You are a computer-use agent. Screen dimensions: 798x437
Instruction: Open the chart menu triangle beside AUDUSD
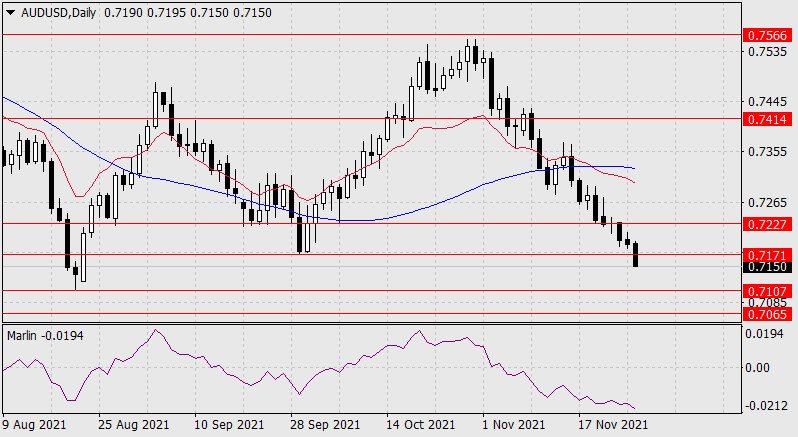pyautogui.click(x=11, y=13)
